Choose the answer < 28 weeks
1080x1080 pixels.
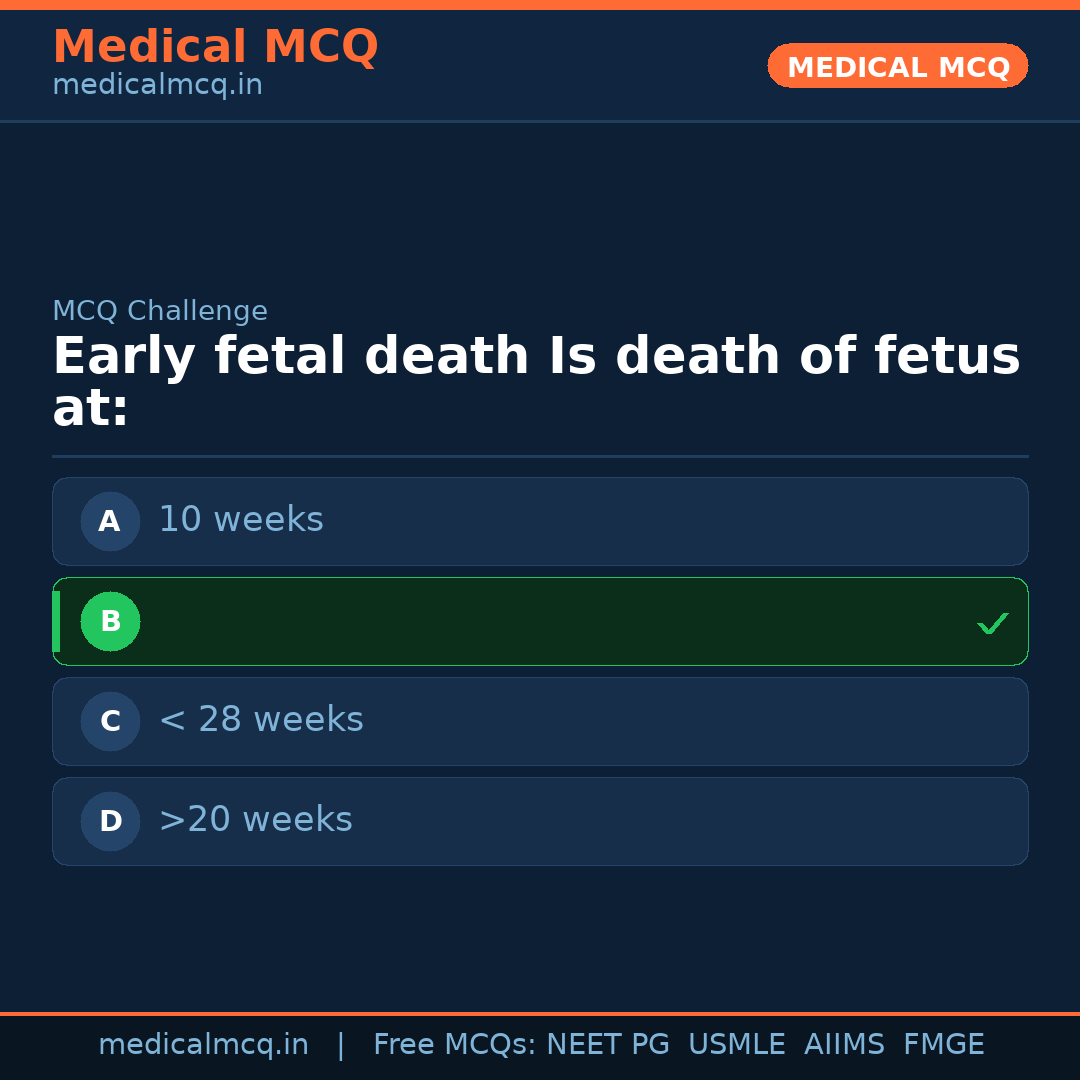(261, 720)
